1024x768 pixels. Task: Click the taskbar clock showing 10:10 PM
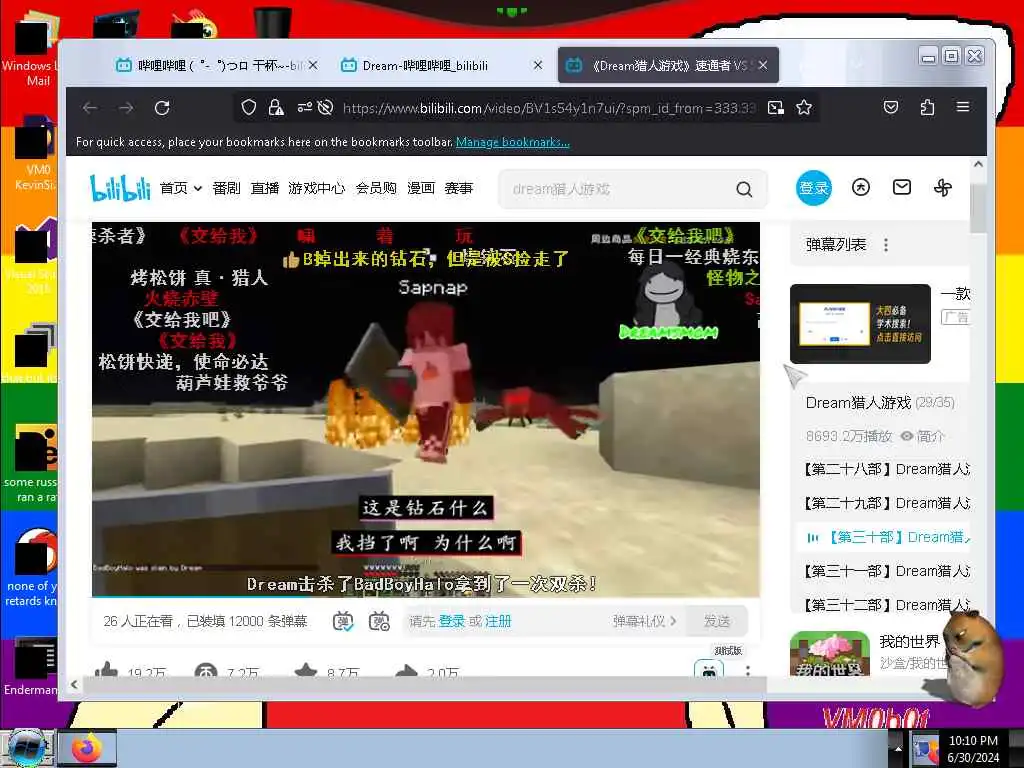[x=973, y=748]
